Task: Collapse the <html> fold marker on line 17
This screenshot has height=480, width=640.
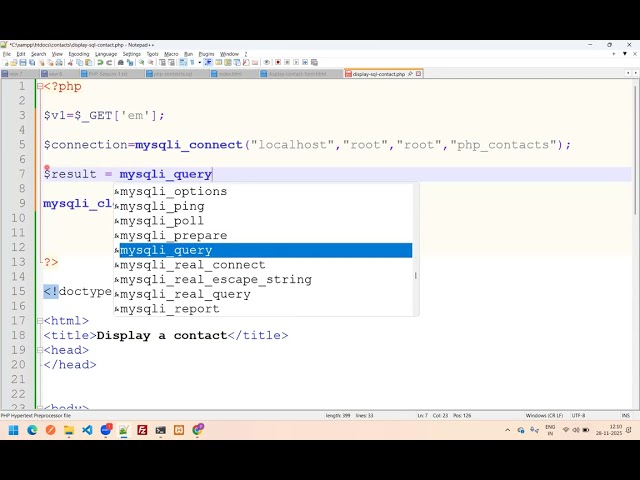Action: point(40,321)
